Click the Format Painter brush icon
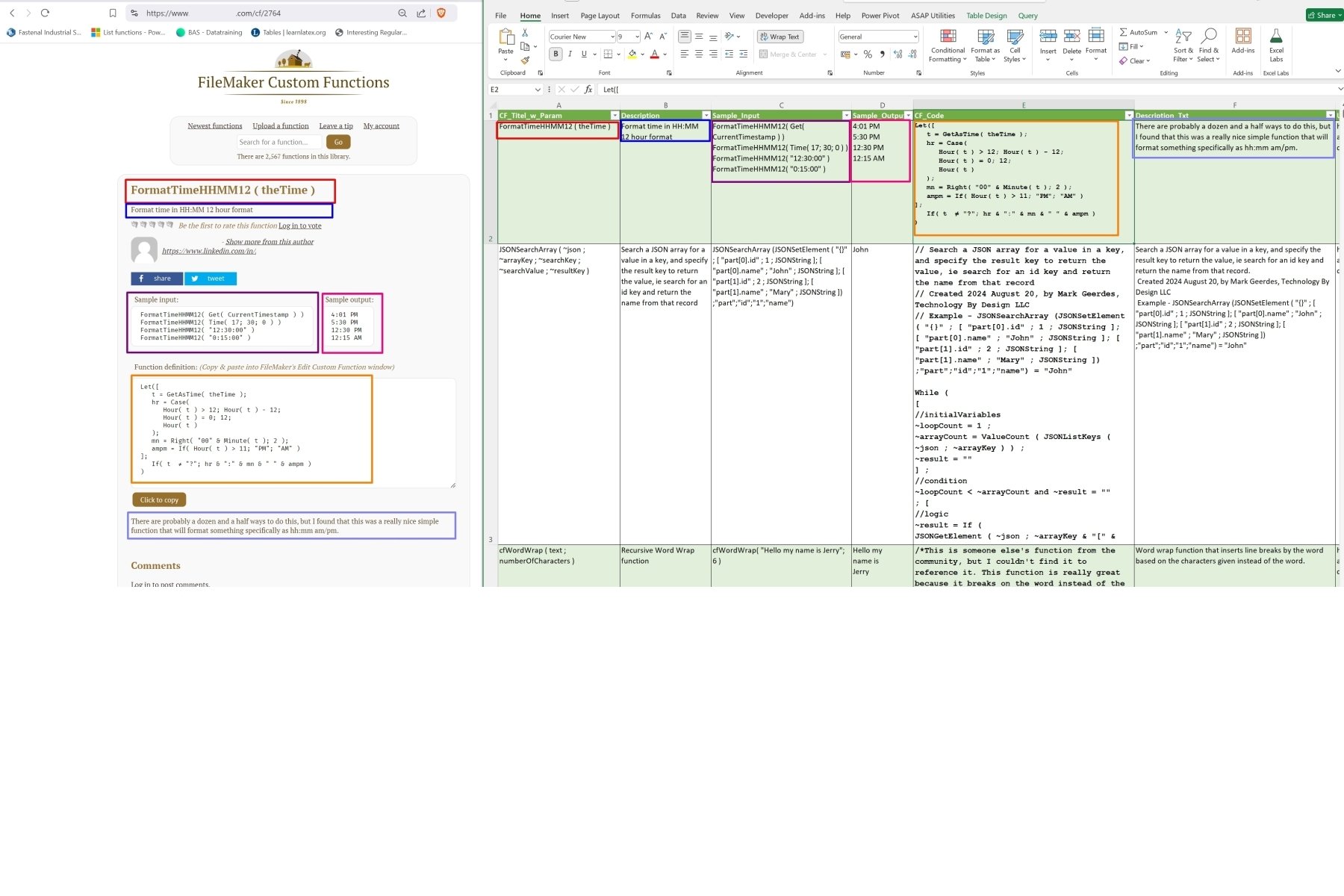 click(x=525, y=60)
